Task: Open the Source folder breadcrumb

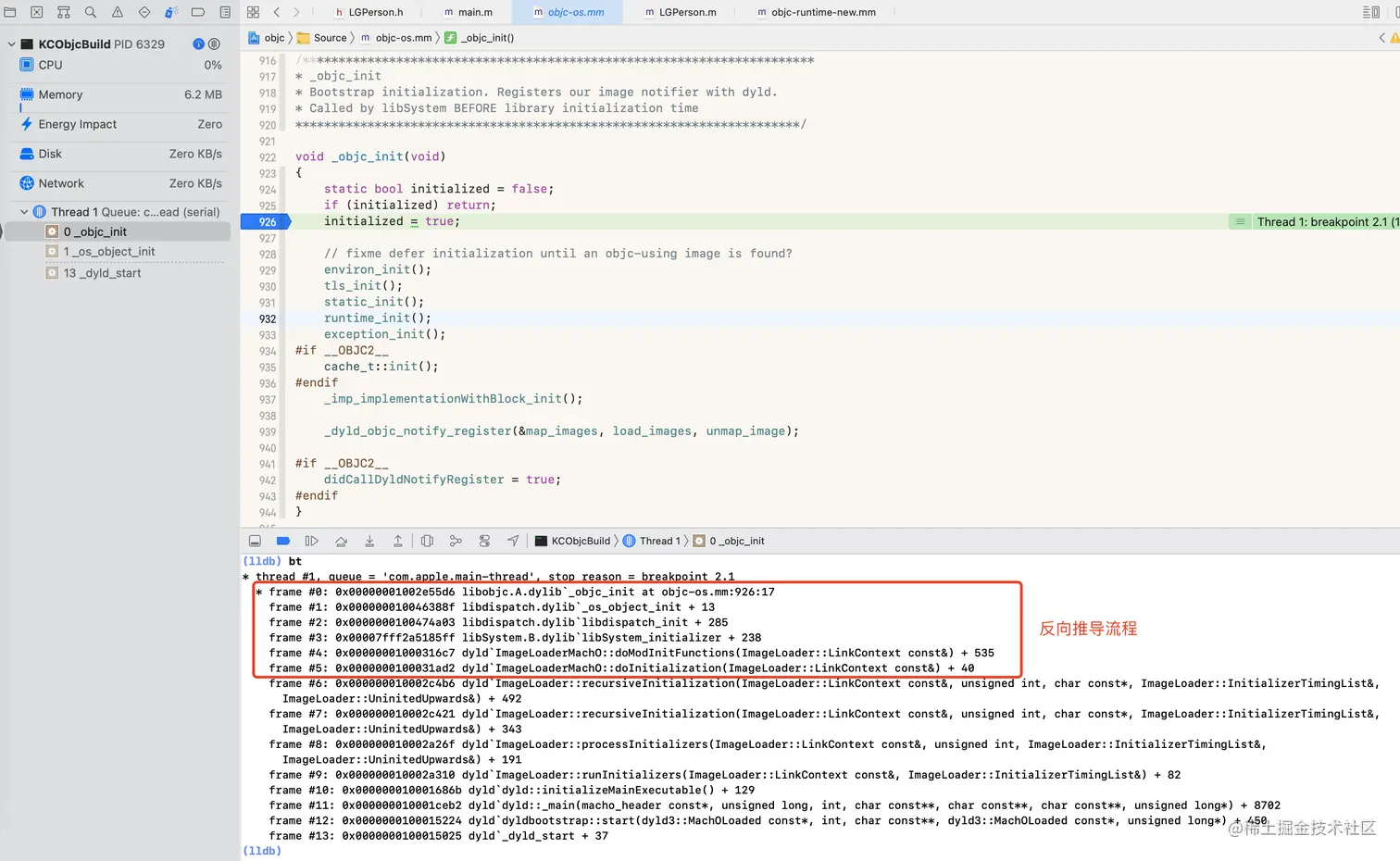Action: pyautogui.click(x=321, y=38)
